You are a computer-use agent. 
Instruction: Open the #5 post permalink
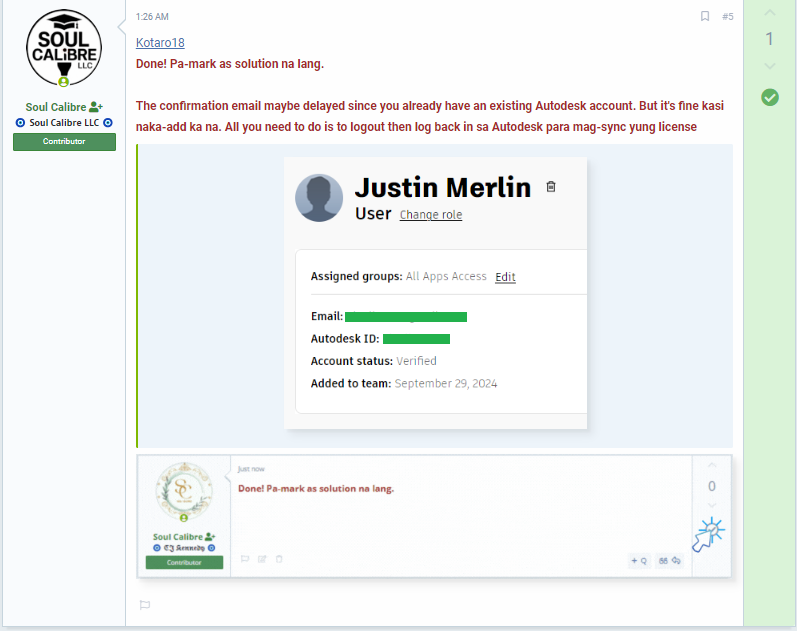pos(727,16)
